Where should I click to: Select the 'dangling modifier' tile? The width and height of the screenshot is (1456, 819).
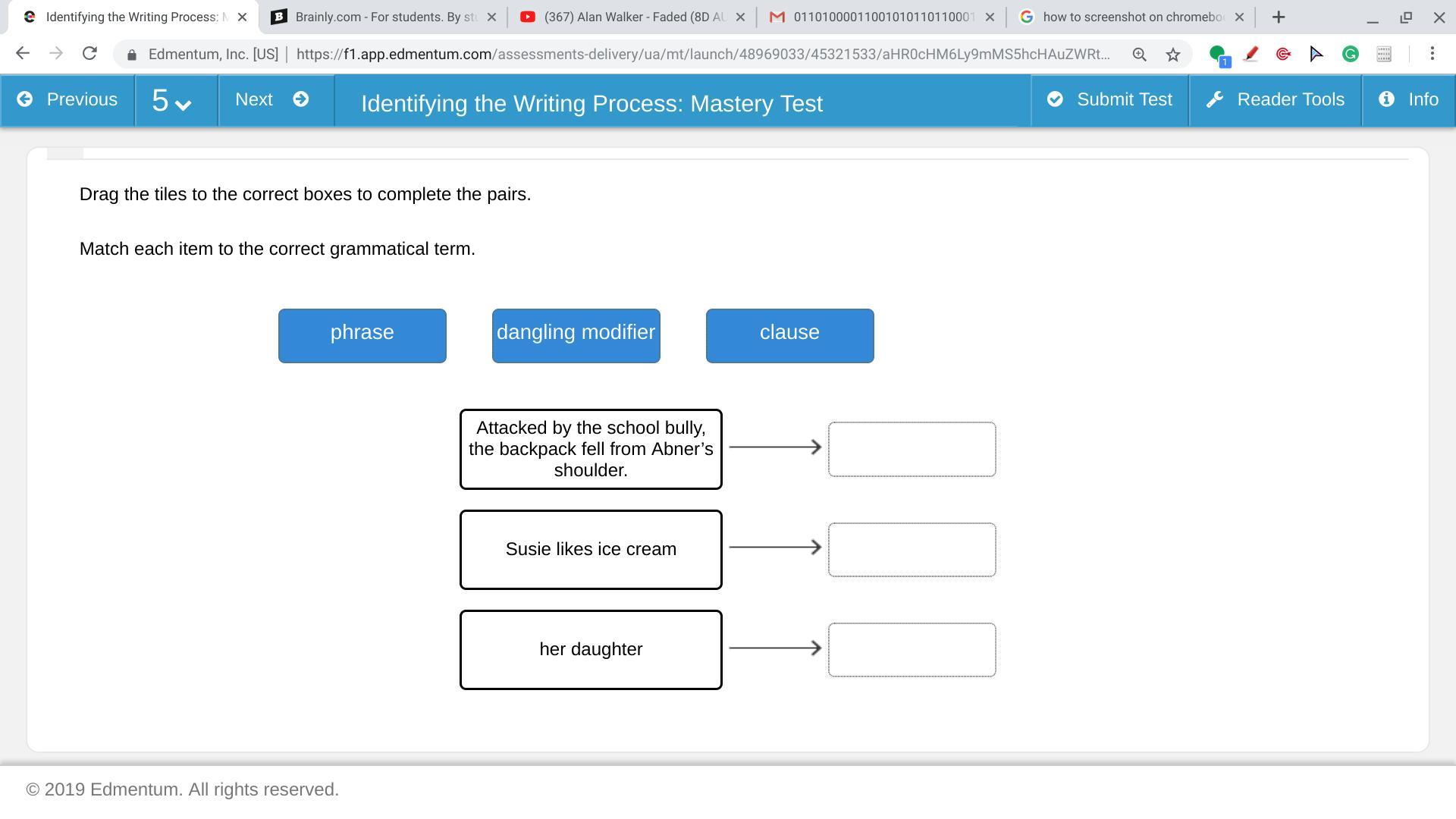(x=576, y=336)
